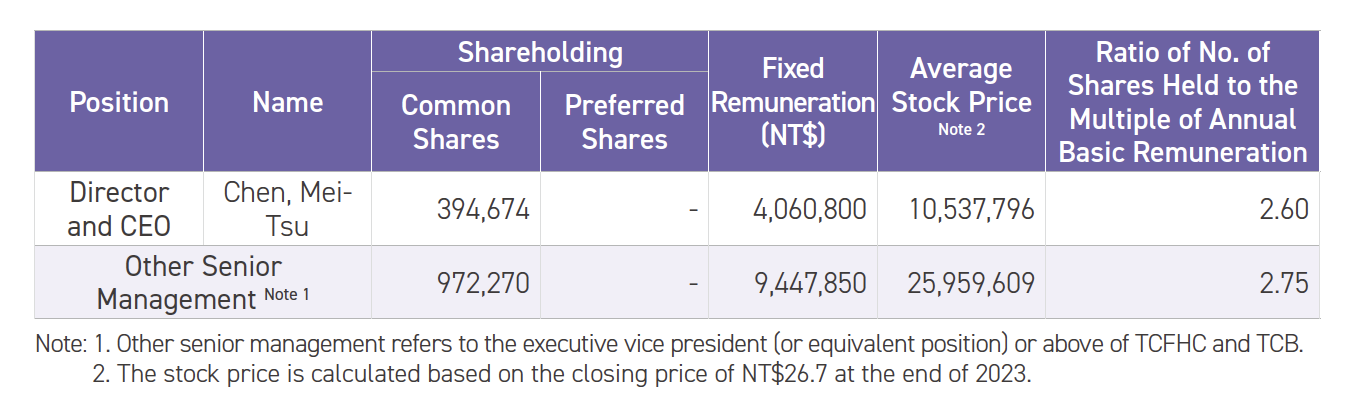Select the Shareholding header cell
1352x408 pixels.
540,52
